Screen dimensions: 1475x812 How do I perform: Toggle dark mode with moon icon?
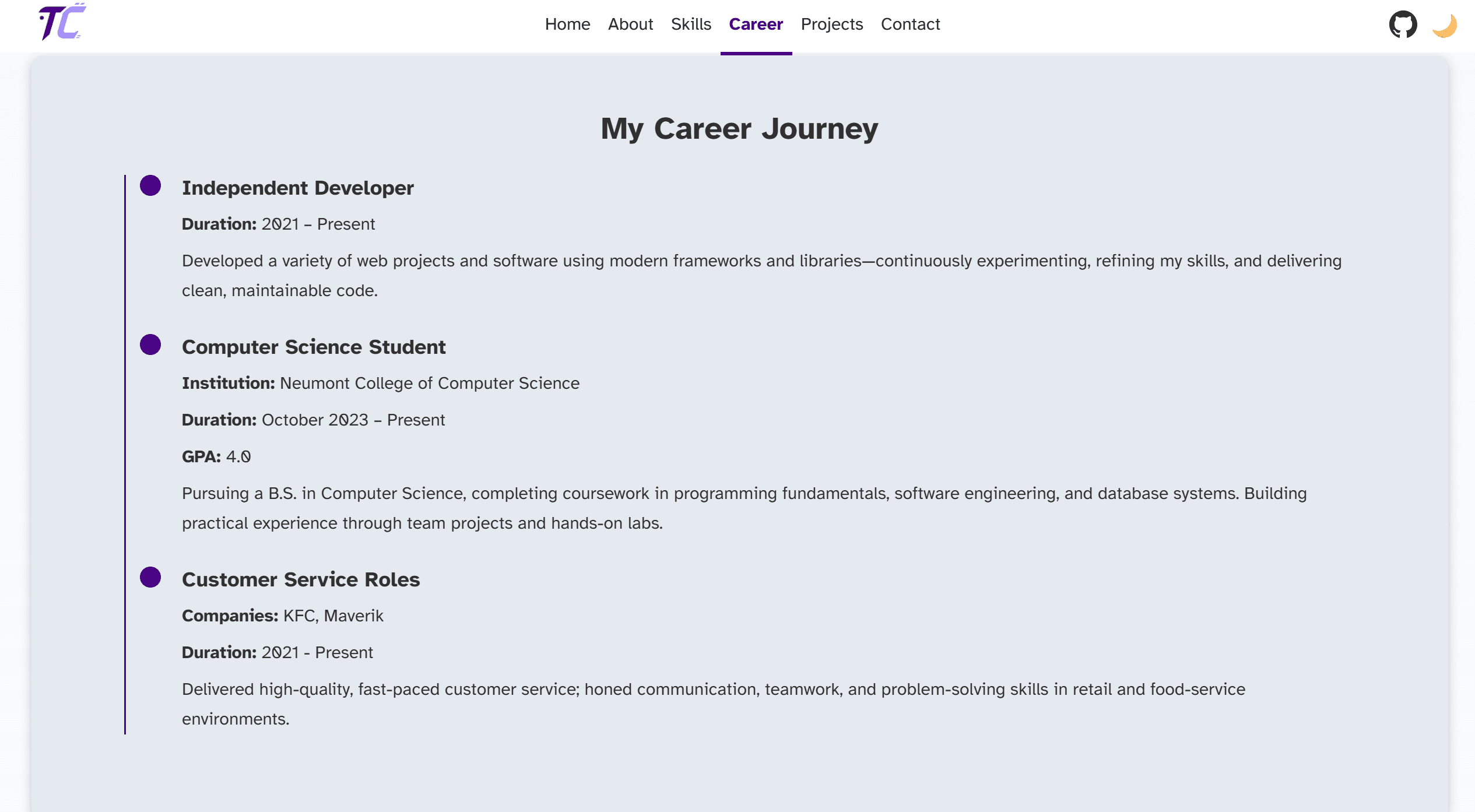1444,26
